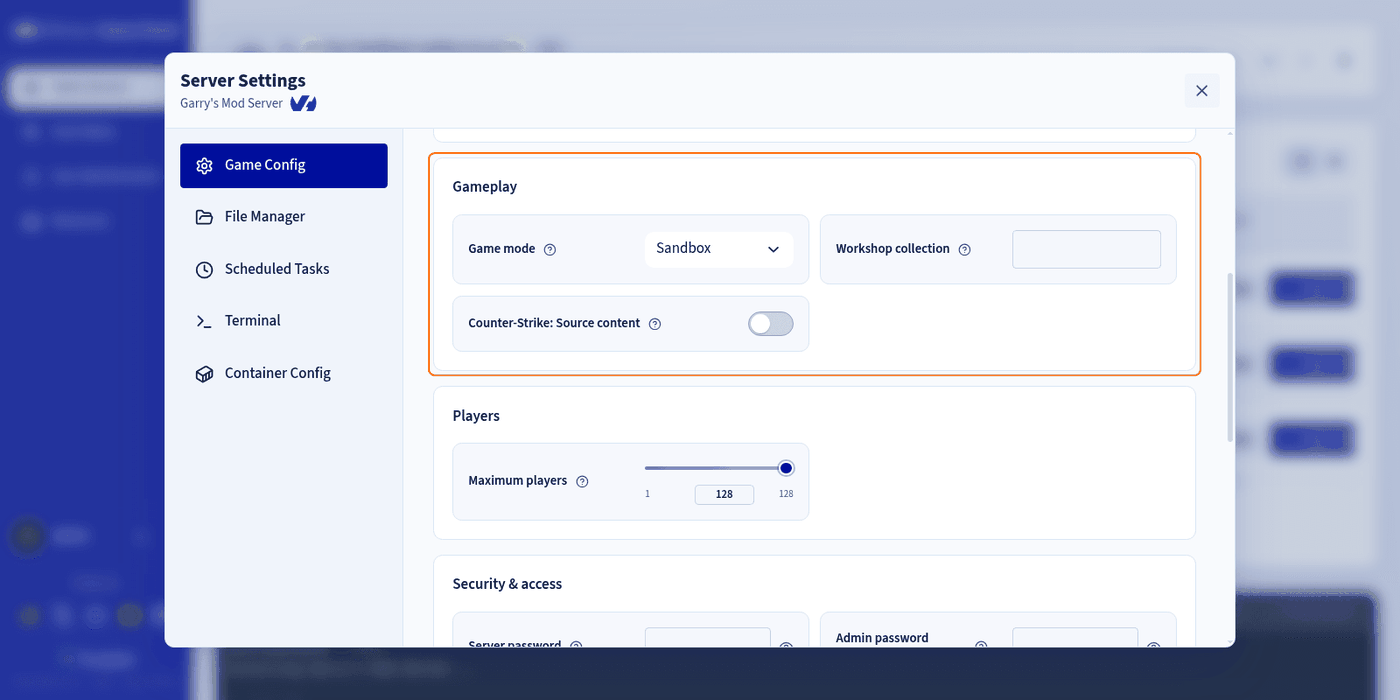
Task: Go to Scheduled Tasks
Action: click(284, 269)
